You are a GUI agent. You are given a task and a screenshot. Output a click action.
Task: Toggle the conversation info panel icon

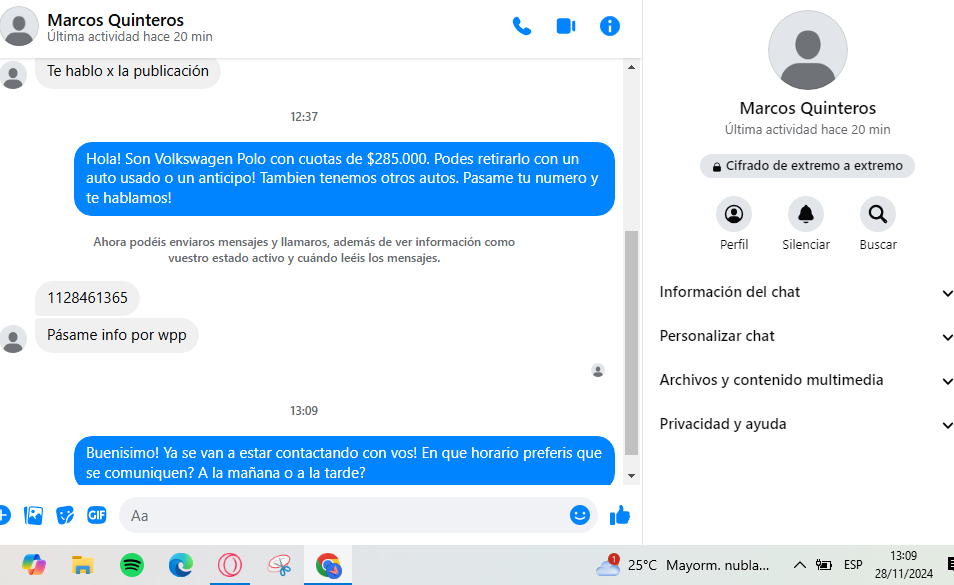[x=610, y=26]
